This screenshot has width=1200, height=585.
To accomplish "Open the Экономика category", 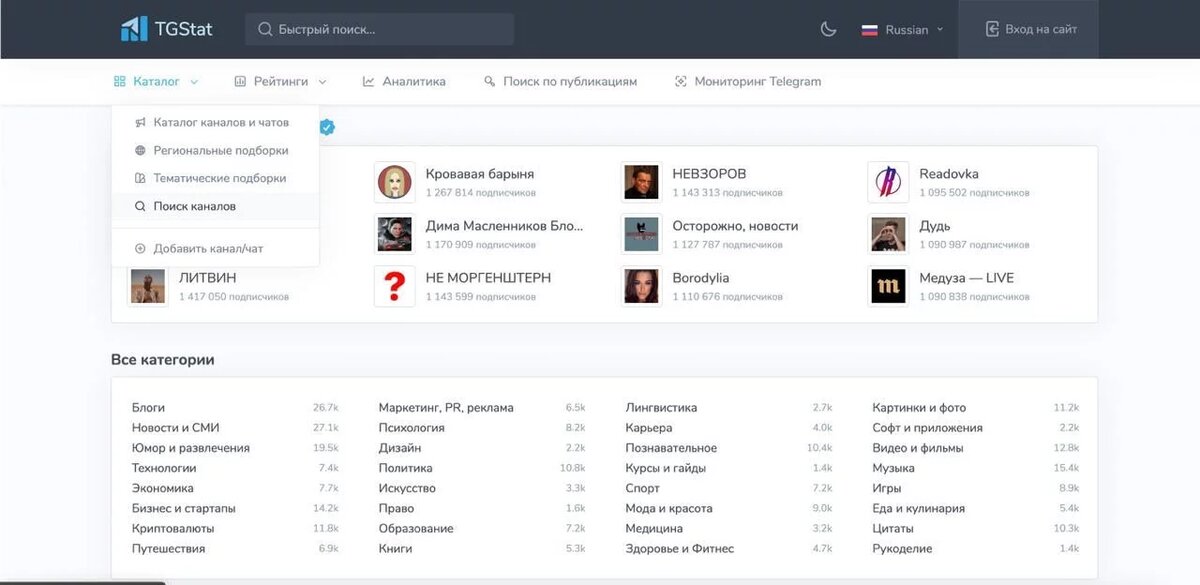I will coord(163,488).
